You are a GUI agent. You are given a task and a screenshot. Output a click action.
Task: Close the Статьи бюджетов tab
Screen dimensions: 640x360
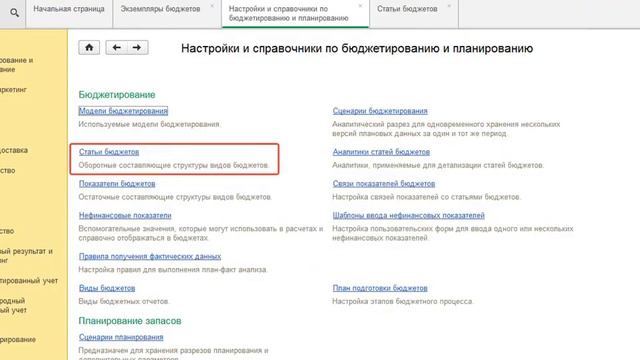449,6
